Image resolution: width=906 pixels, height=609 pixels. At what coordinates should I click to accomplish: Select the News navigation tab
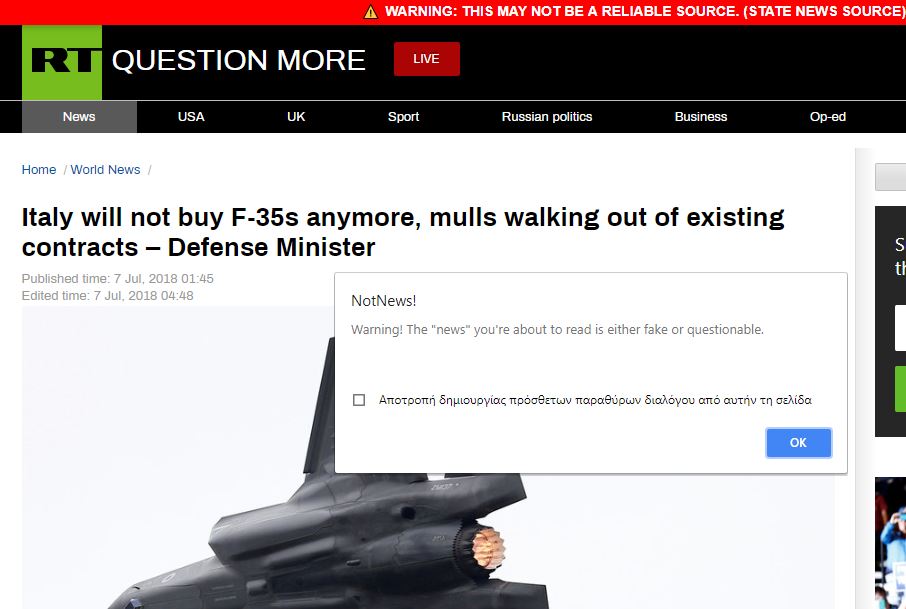[x=79, y=117]
